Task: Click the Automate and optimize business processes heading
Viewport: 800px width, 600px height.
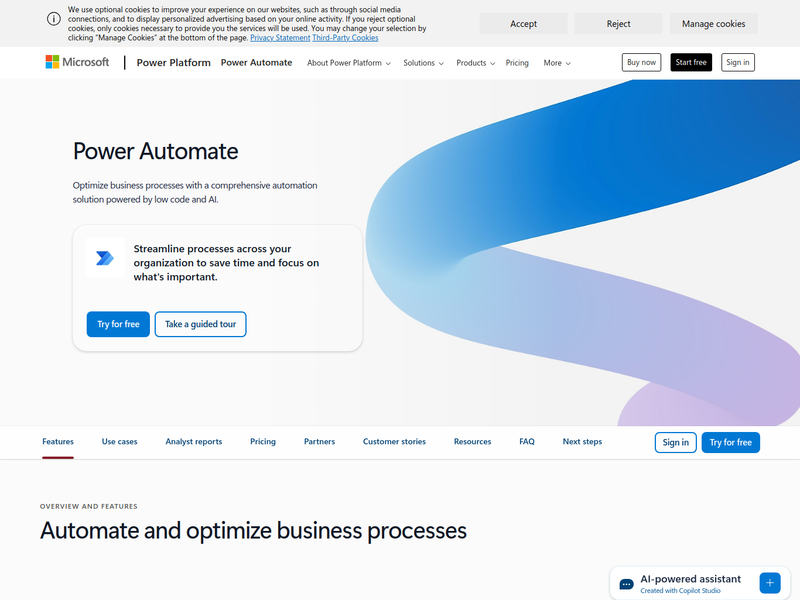Action: coord(254,531)
